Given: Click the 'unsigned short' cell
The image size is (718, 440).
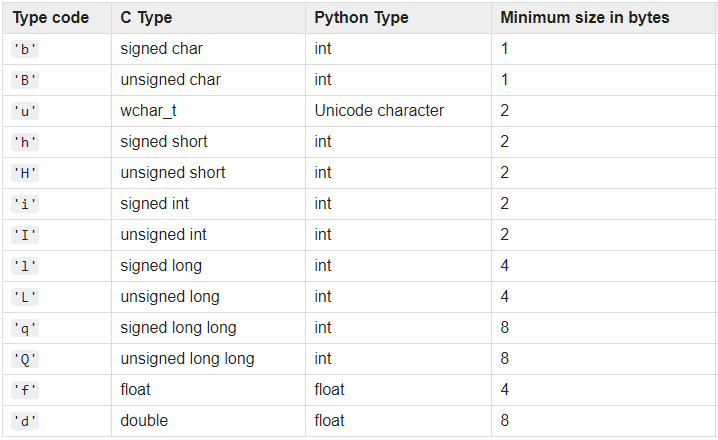Looking at the screenshot, I should pos(173,173).
